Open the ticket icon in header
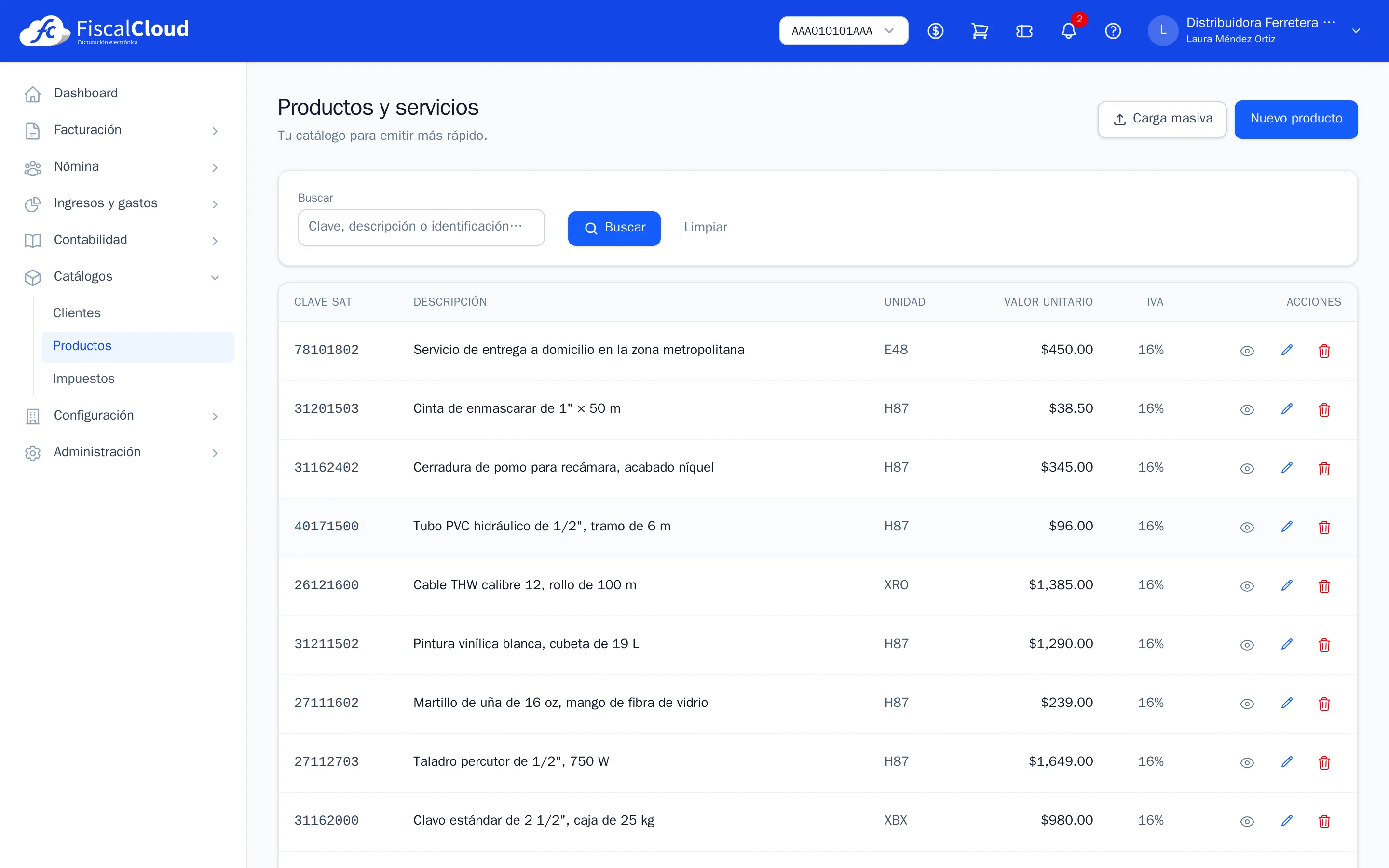Viewport: 1389px width, 868px height. tap(1024, 31)
